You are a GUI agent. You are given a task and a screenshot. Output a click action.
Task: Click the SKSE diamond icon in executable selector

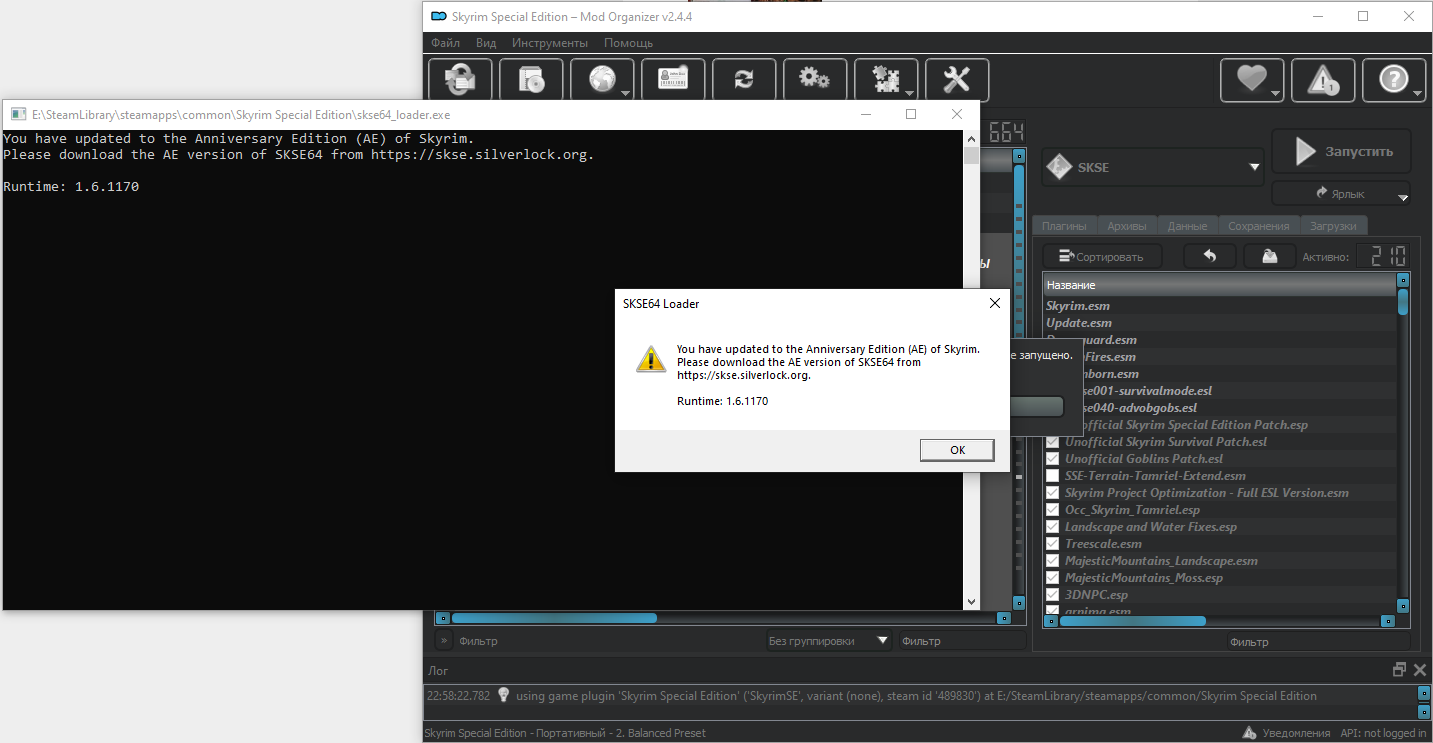(1058, 167)
